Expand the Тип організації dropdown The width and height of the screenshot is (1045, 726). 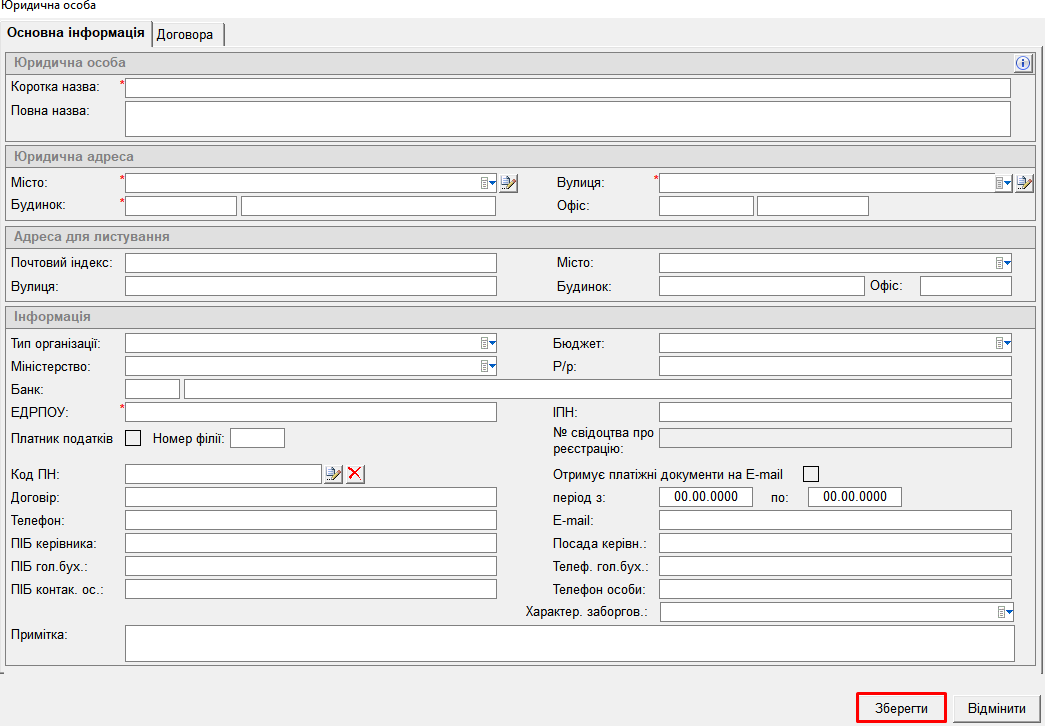point(488,343)
